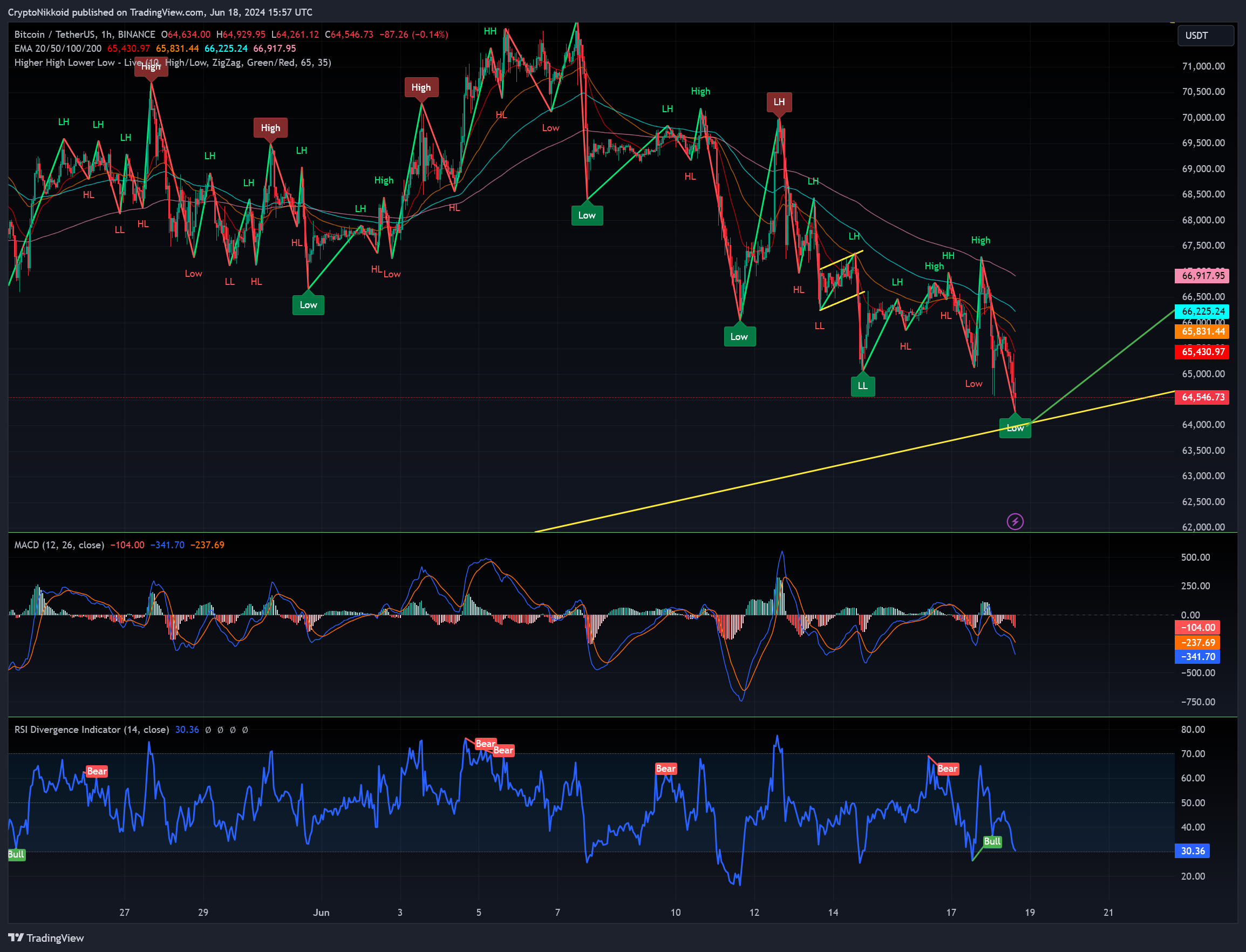Click the CryptoNikkoid published header text
Image resolution: width=1246 pixels, height=952 pixels.
point(160,12)
